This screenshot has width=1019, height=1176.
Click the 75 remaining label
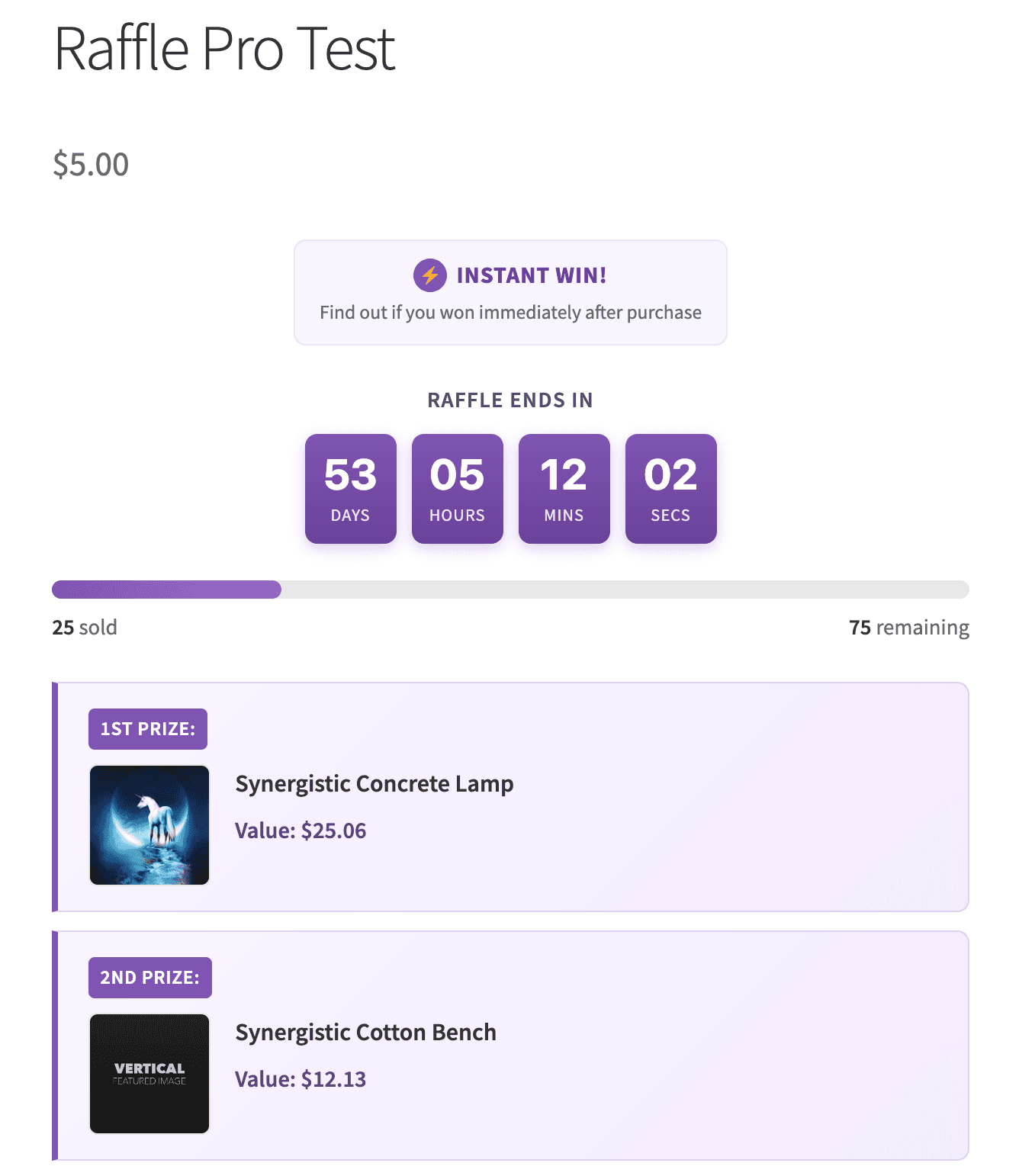coord(909,628)
